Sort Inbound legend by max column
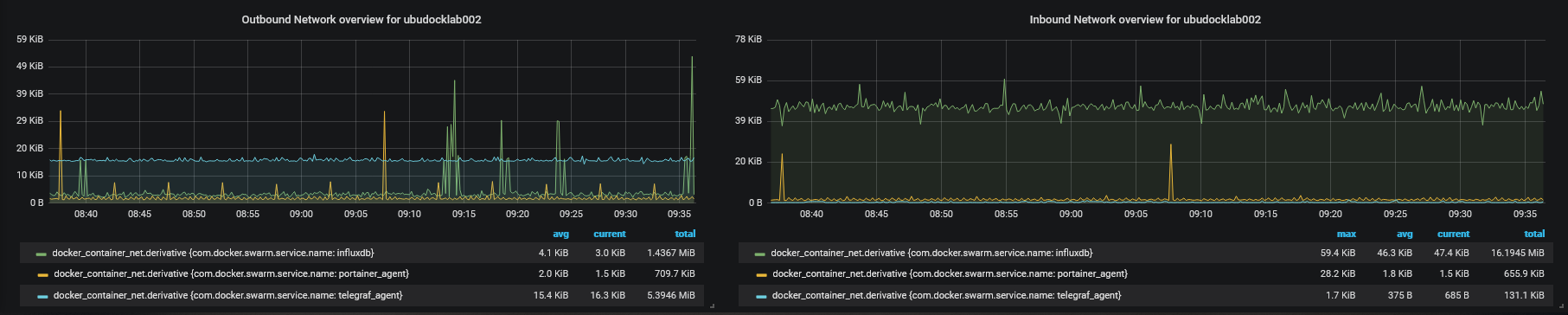Screen dimensions: 1568x315 1346,234
